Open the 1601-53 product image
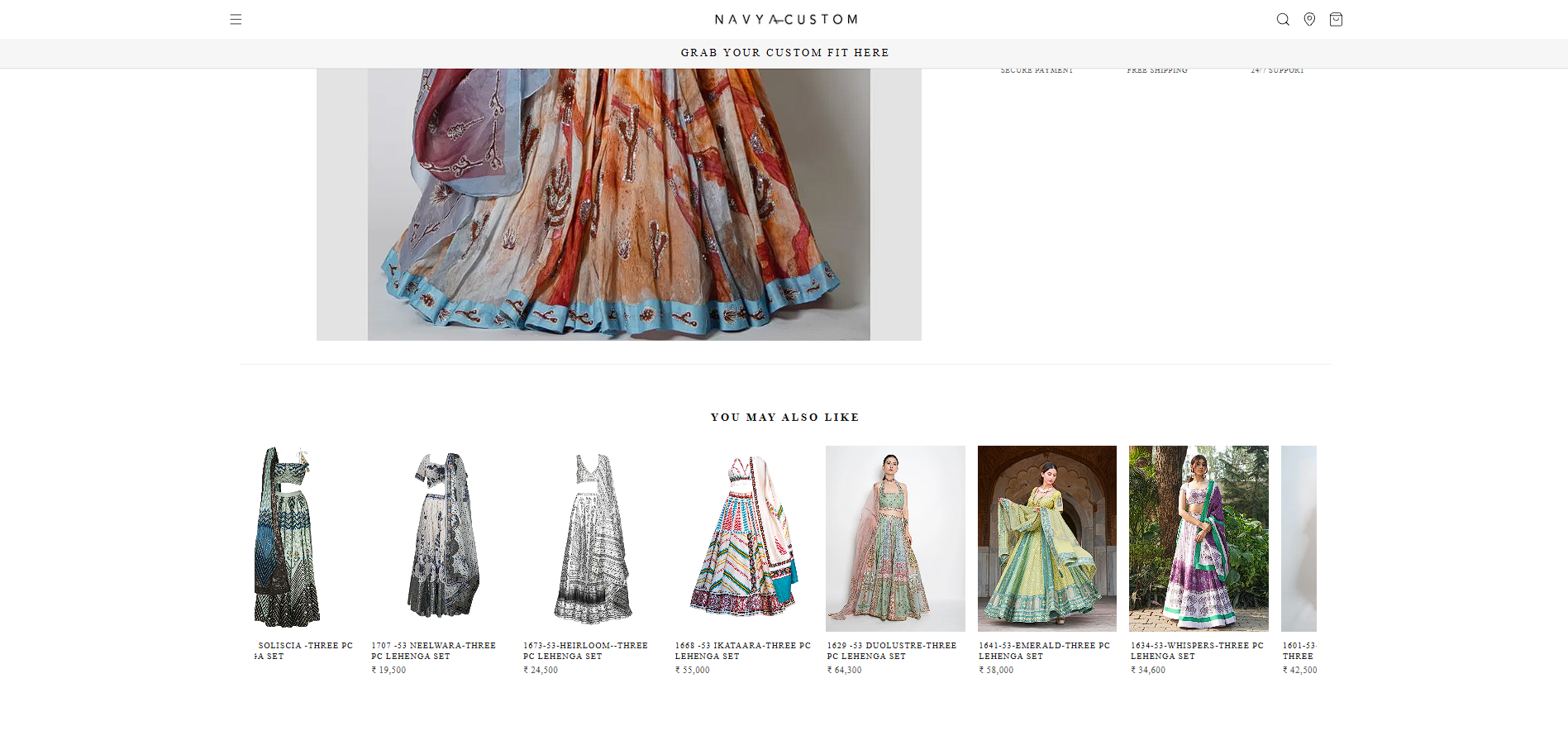The width and height of the screenshot is (1568, 750). [x=1299, y=538]
